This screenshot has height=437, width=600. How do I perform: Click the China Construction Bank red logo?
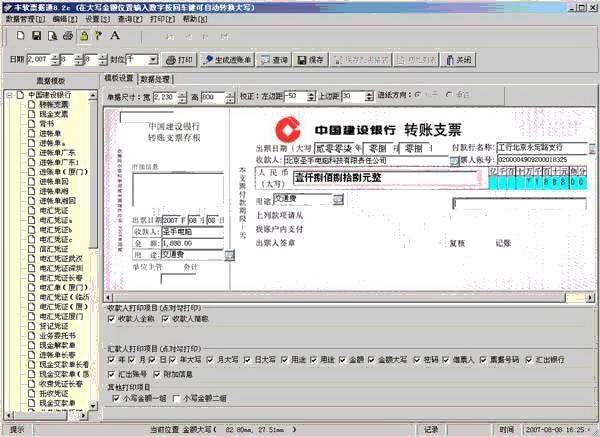click(x=288, y=130)
